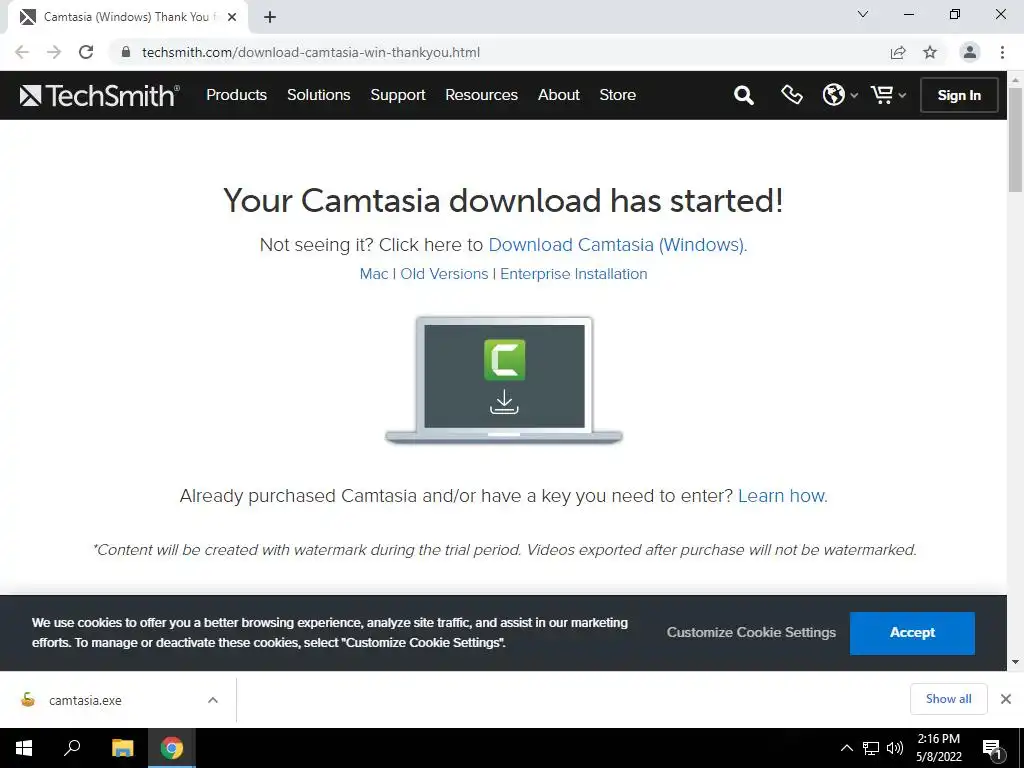Screen dimensions: 1024x768
Task: Click the Learn how link
Action: tap(782, 496)
